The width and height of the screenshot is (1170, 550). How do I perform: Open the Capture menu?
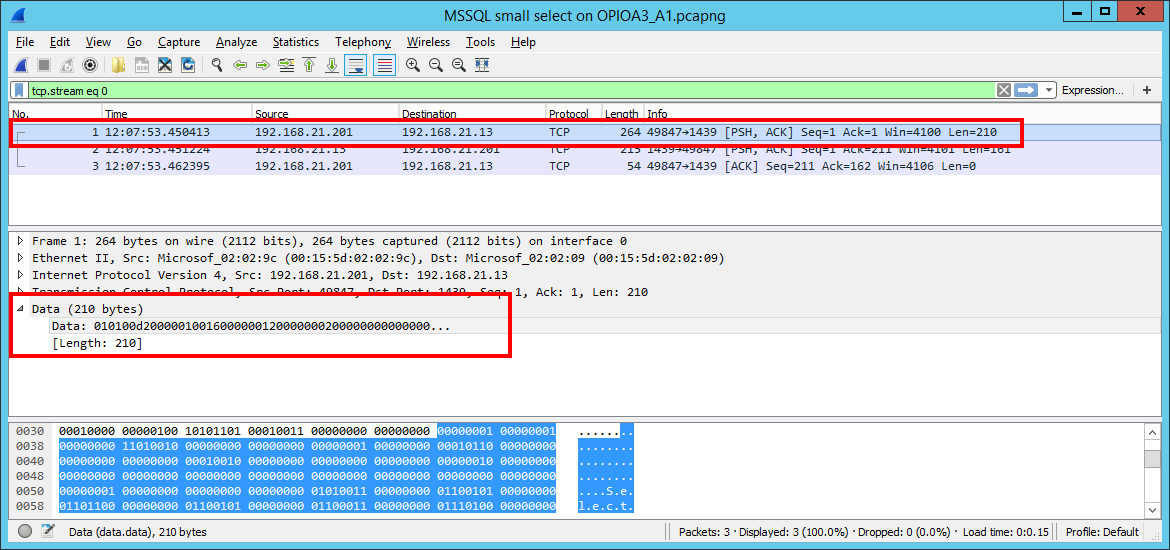point(179,42)
